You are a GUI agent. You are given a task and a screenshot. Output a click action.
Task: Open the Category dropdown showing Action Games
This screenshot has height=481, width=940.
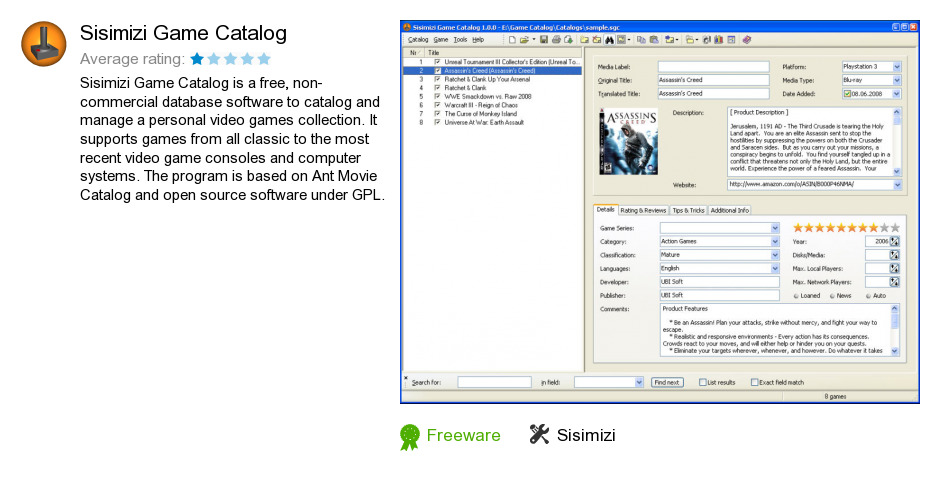click(x=775, y=242)
